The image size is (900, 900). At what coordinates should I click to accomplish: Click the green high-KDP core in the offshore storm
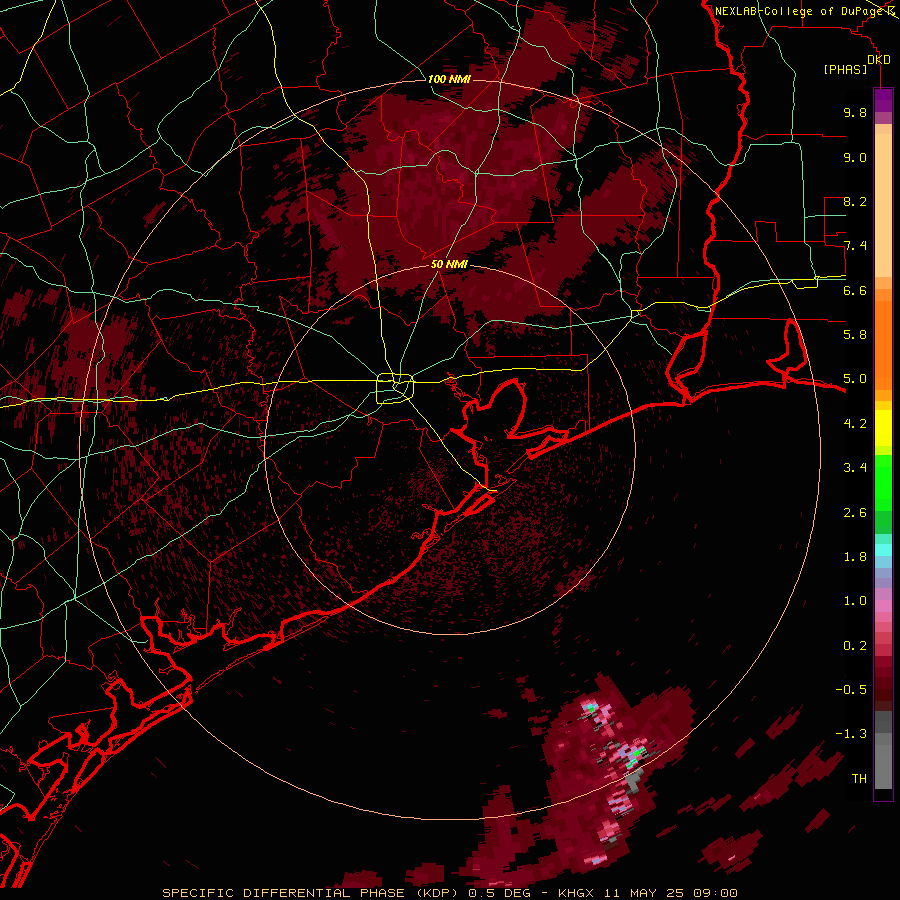pyautogui.click(x=634, y=757)
